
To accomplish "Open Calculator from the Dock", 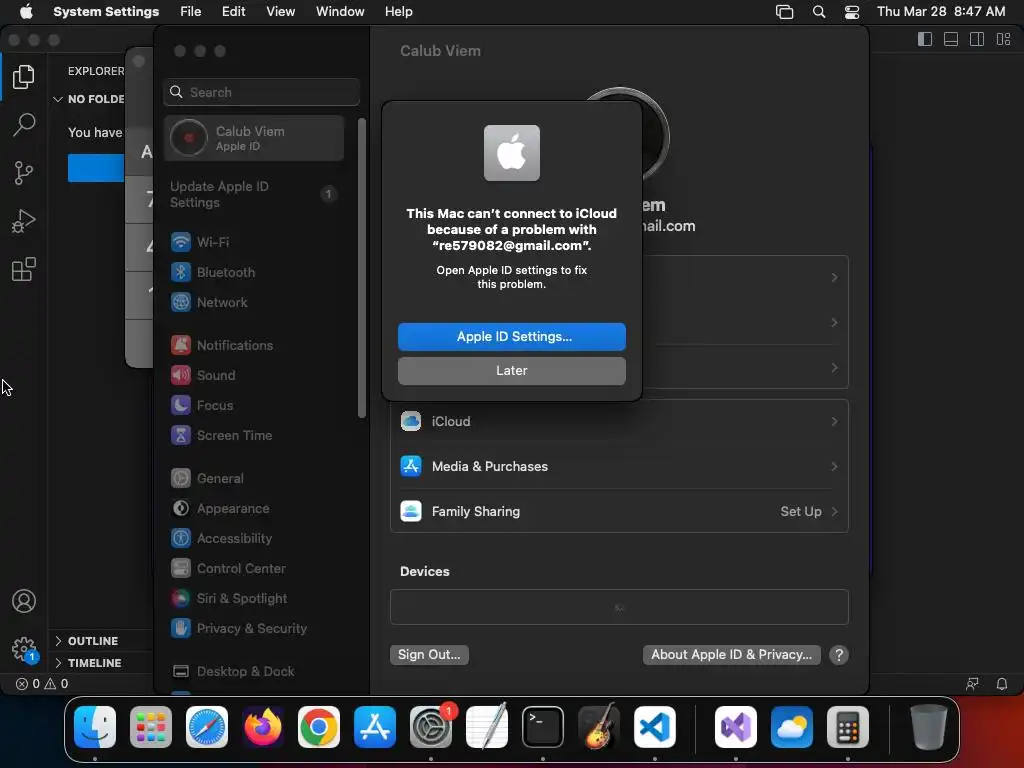I will click(x=848, y=727).
